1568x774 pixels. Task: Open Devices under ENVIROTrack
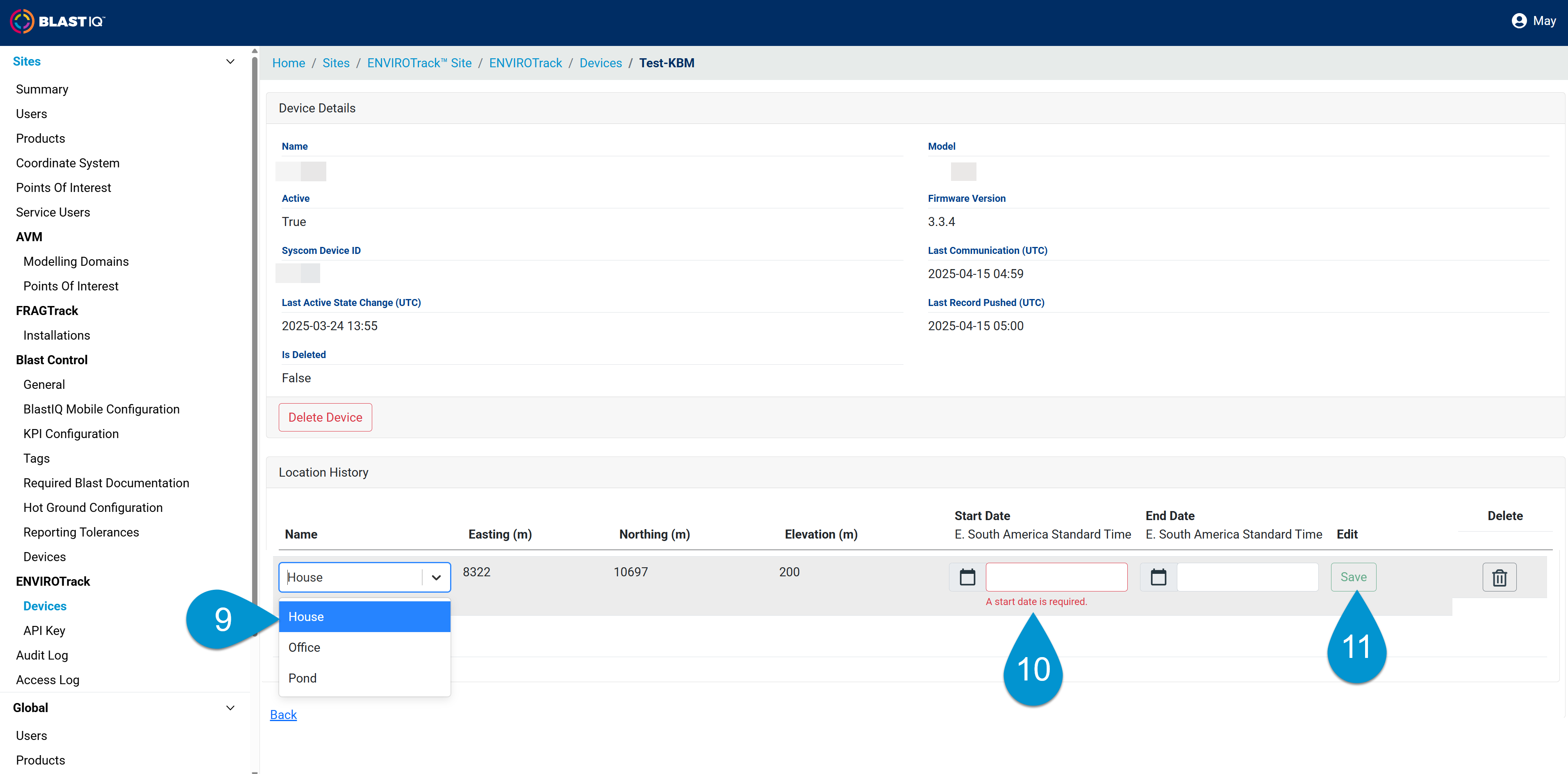point(45,606)
